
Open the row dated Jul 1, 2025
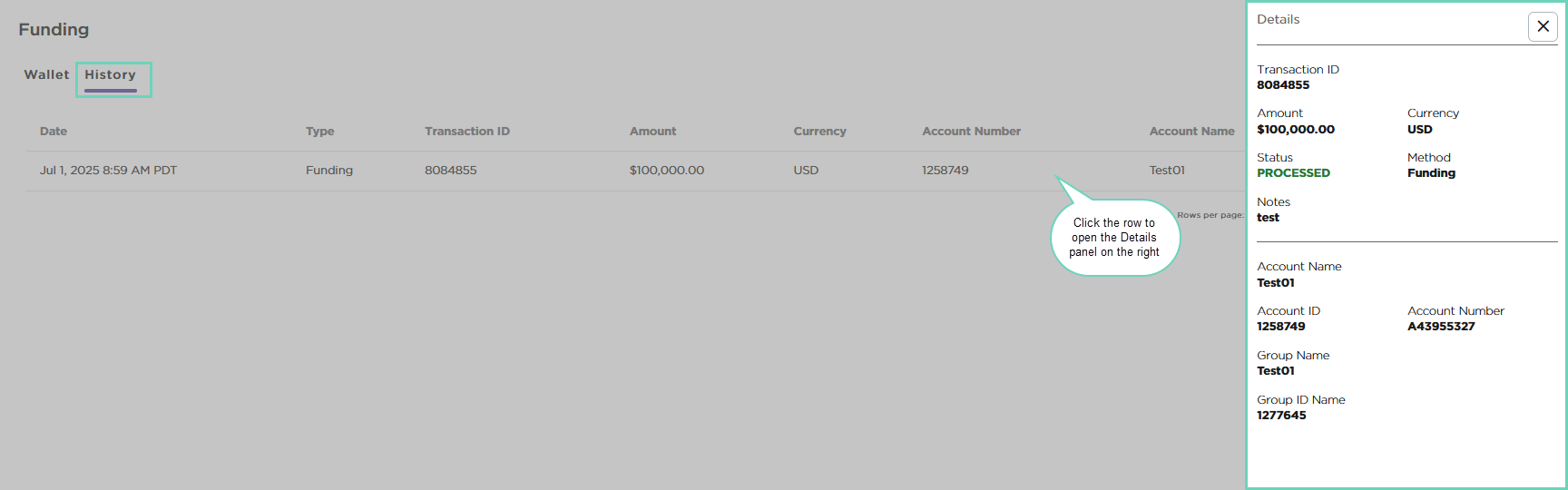tap(108, 171)
